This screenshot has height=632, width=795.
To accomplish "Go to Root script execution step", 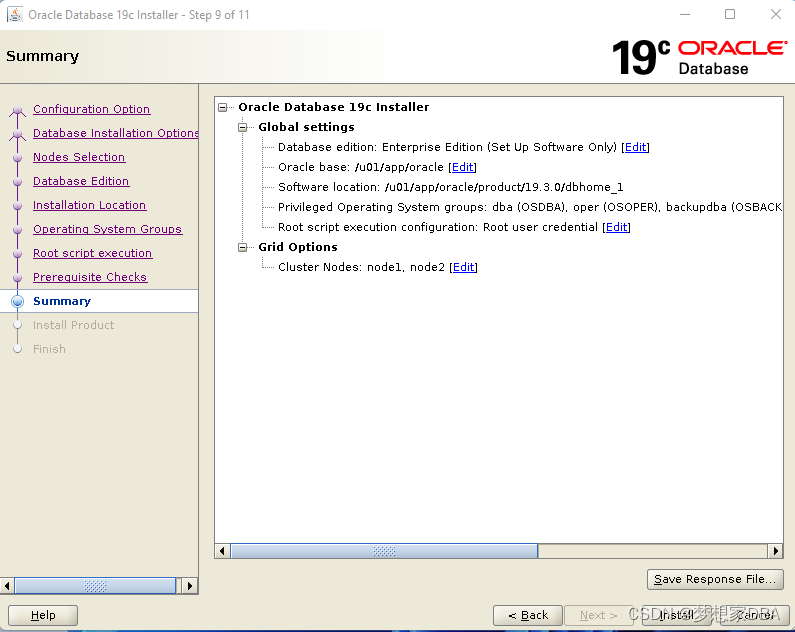I will (x=92, y=253).
